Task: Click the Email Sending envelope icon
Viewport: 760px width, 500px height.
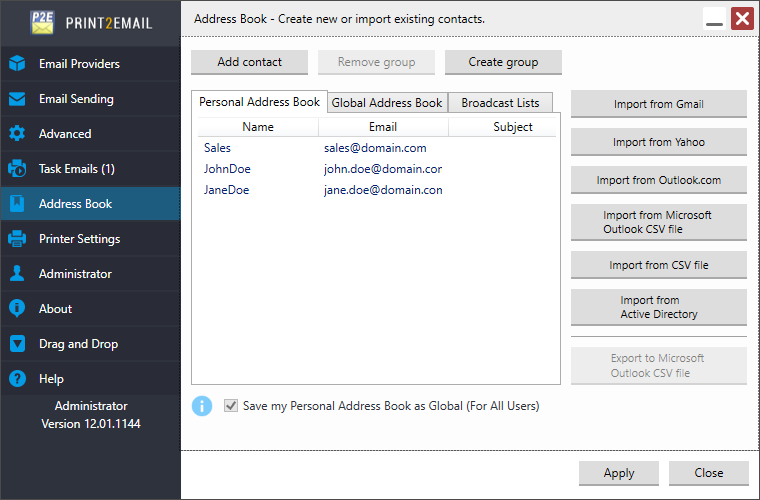Action: point(17,99)
